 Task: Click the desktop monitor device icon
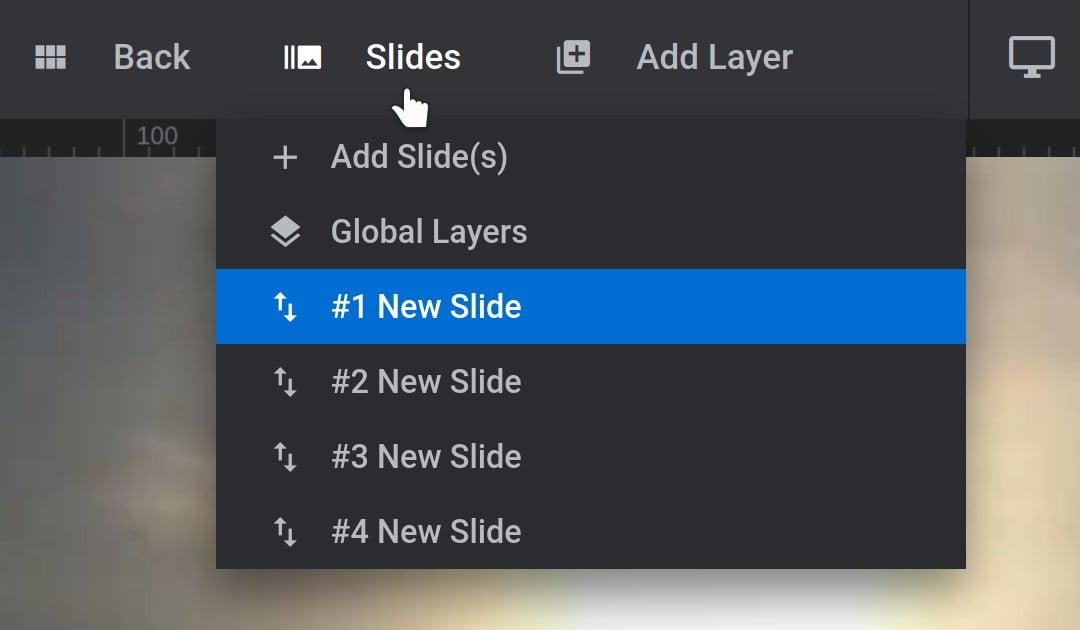click(1031, 57)
